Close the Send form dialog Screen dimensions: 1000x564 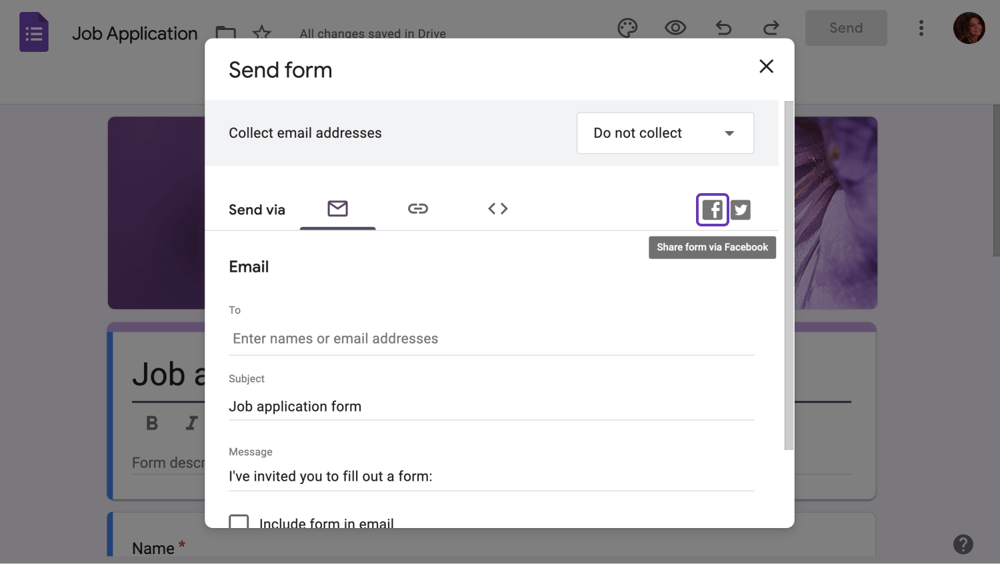766,66
